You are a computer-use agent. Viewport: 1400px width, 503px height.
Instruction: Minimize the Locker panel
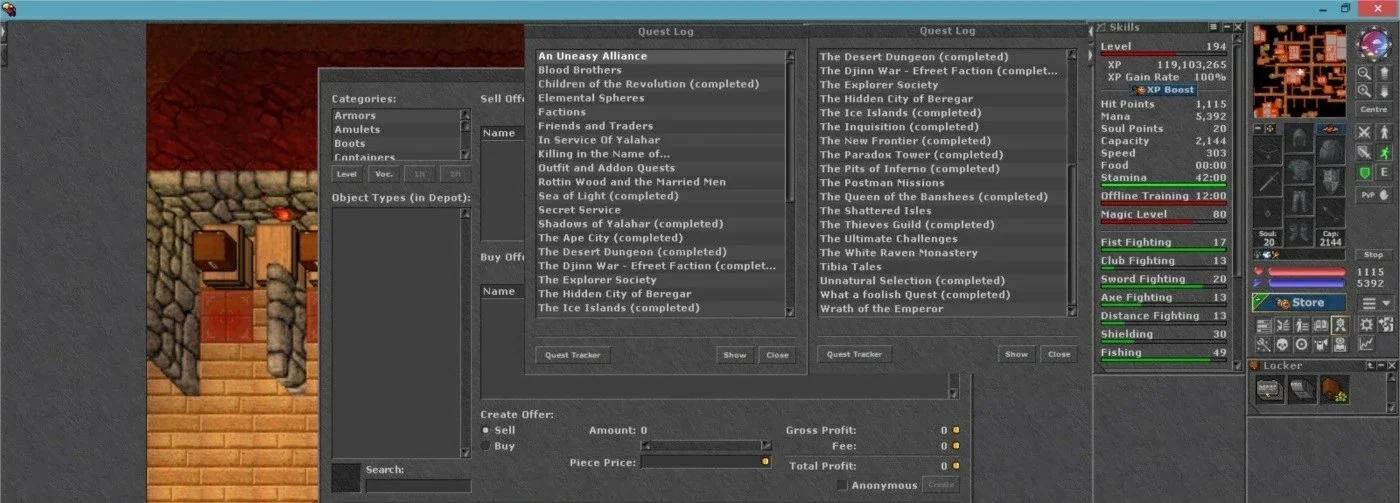pos(1381,366)
